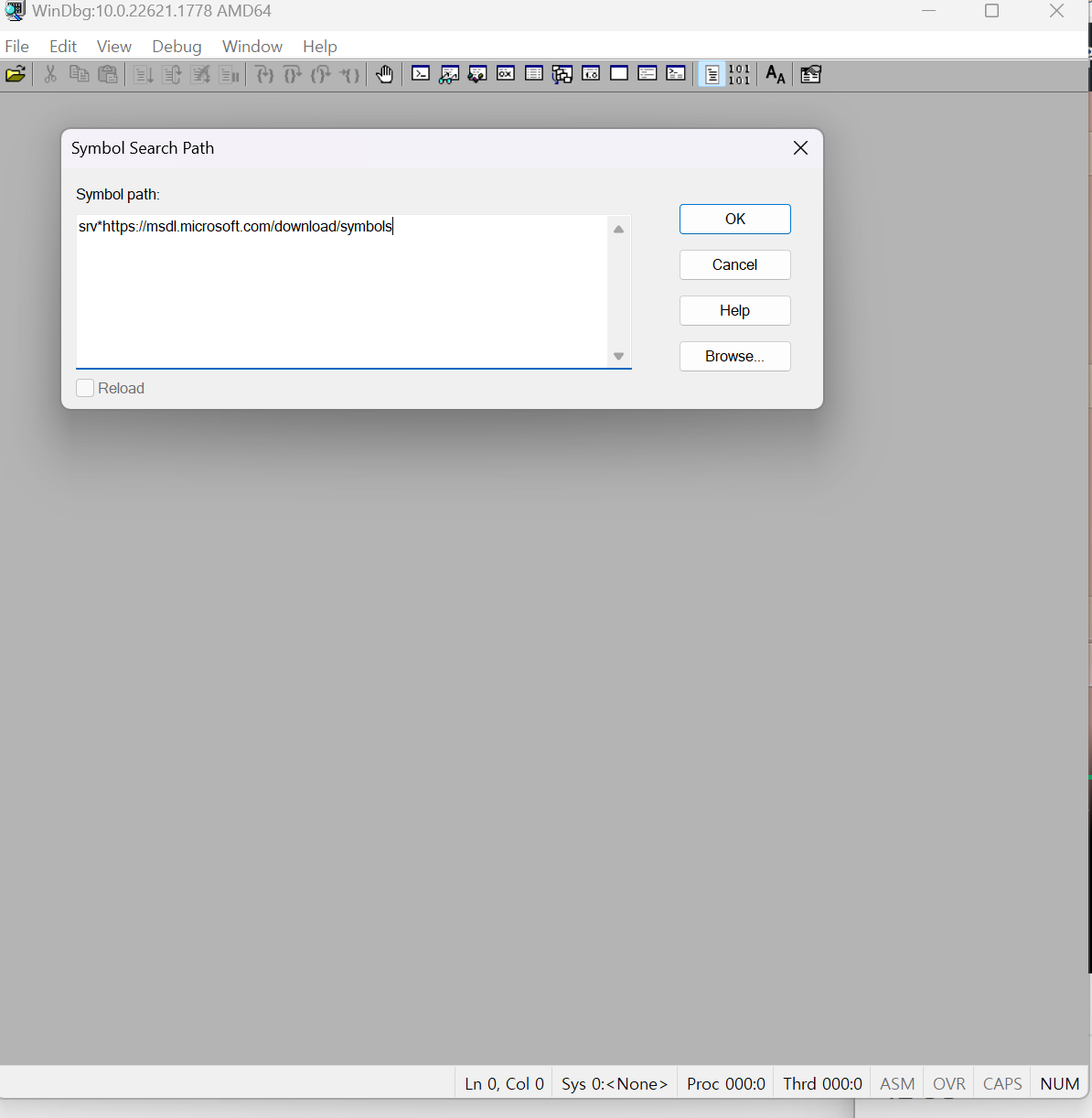
Task: Click the symbol path scroll down arrow
Action: (x=619, y=356)
